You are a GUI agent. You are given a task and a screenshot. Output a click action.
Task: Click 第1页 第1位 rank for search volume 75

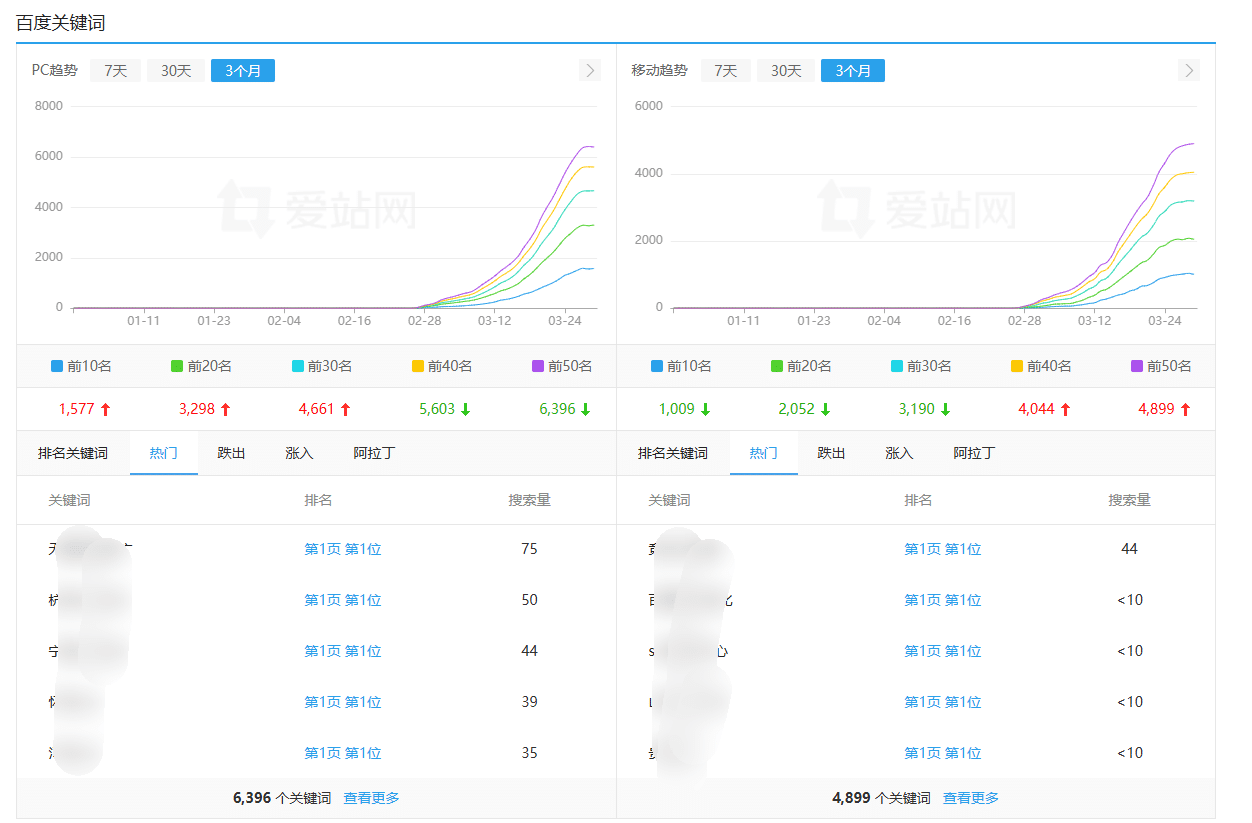pyautogui.click(x=343, y=549)
